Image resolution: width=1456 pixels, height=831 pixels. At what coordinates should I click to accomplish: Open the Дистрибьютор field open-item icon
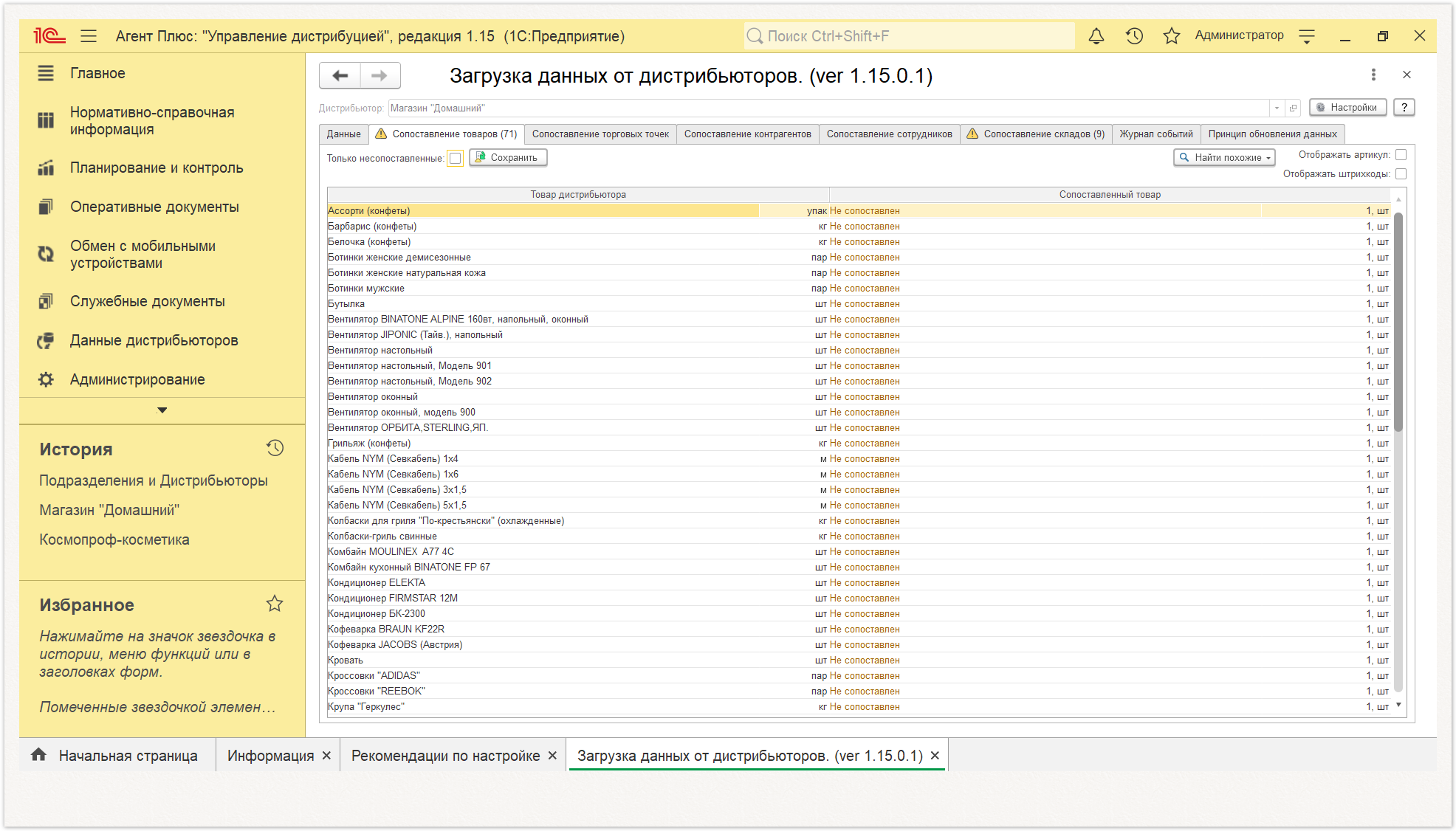click(1293, 108)
